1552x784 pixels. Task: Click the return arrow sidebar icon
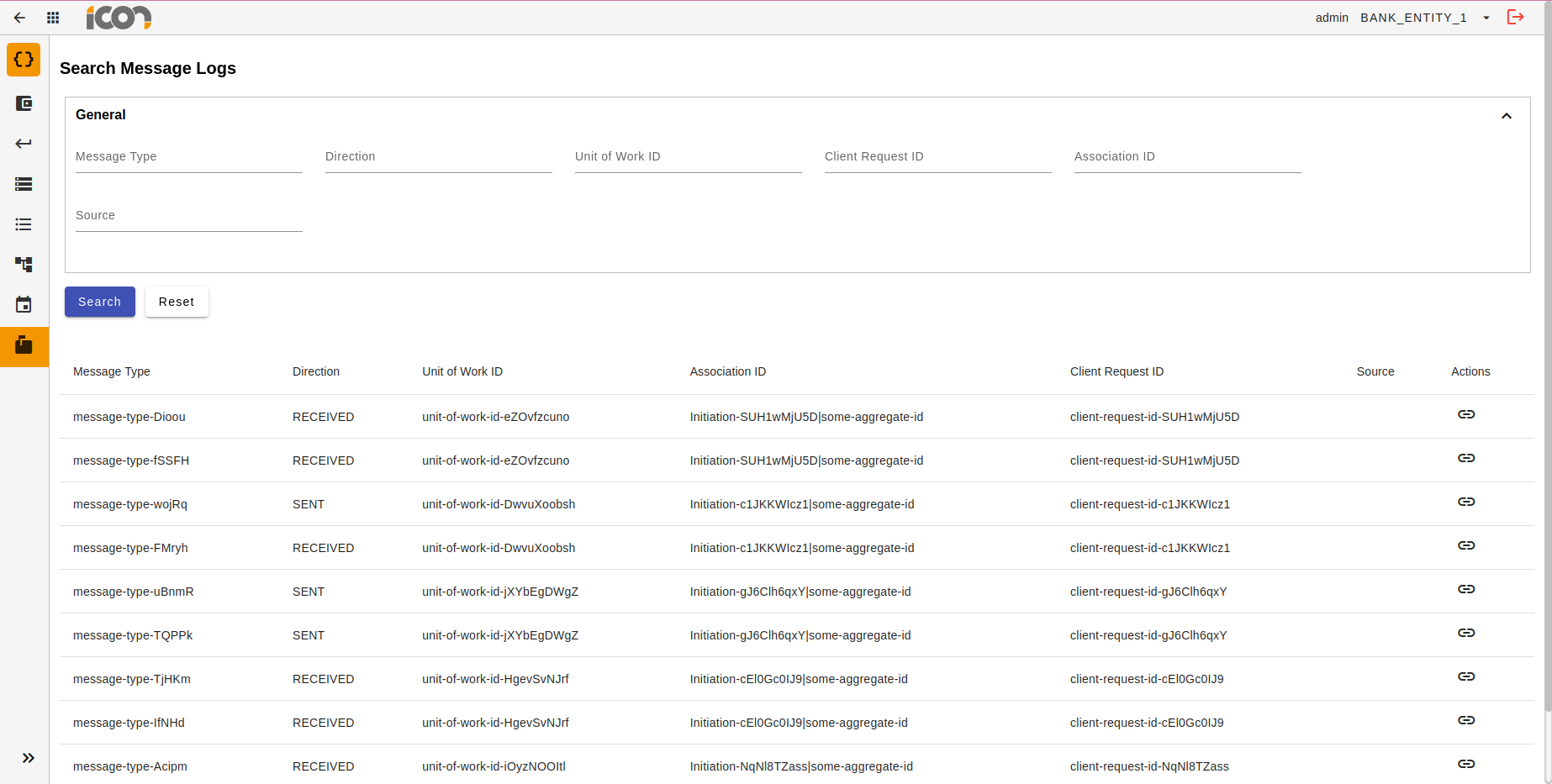(x=23, y=144)
